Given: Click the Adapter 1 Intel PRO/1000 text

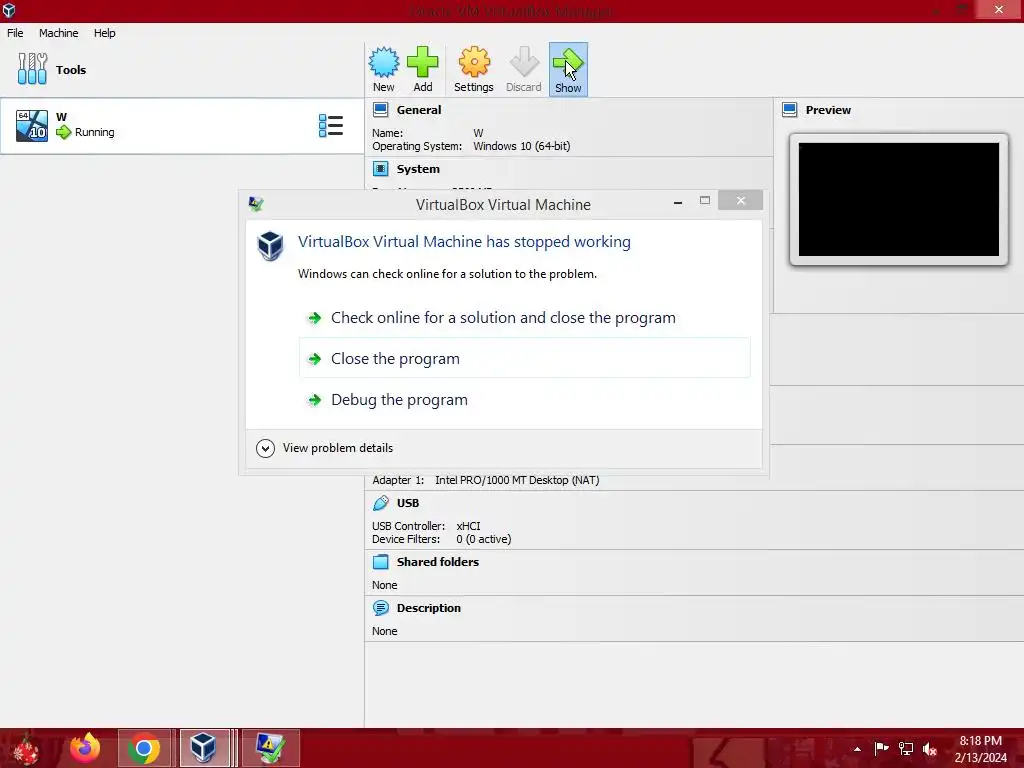Looking at the screenshot, I should (x=486, y=480).
